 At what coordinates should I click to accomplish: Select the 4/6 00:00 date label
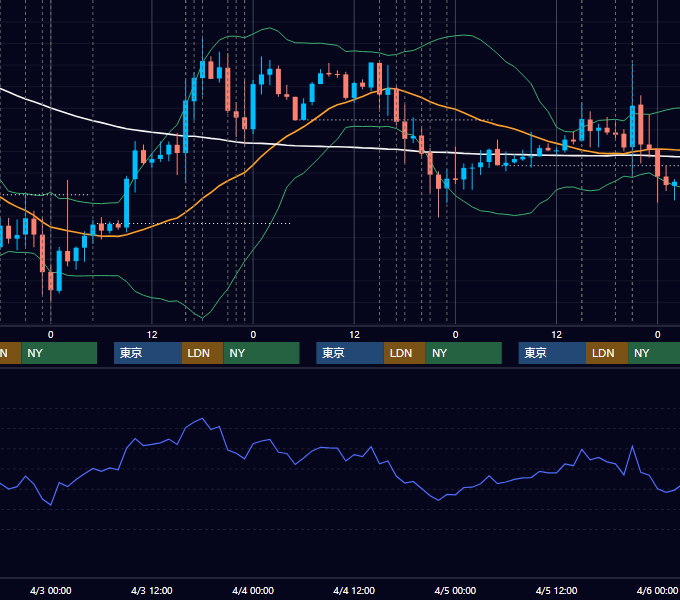coord(657,590)
